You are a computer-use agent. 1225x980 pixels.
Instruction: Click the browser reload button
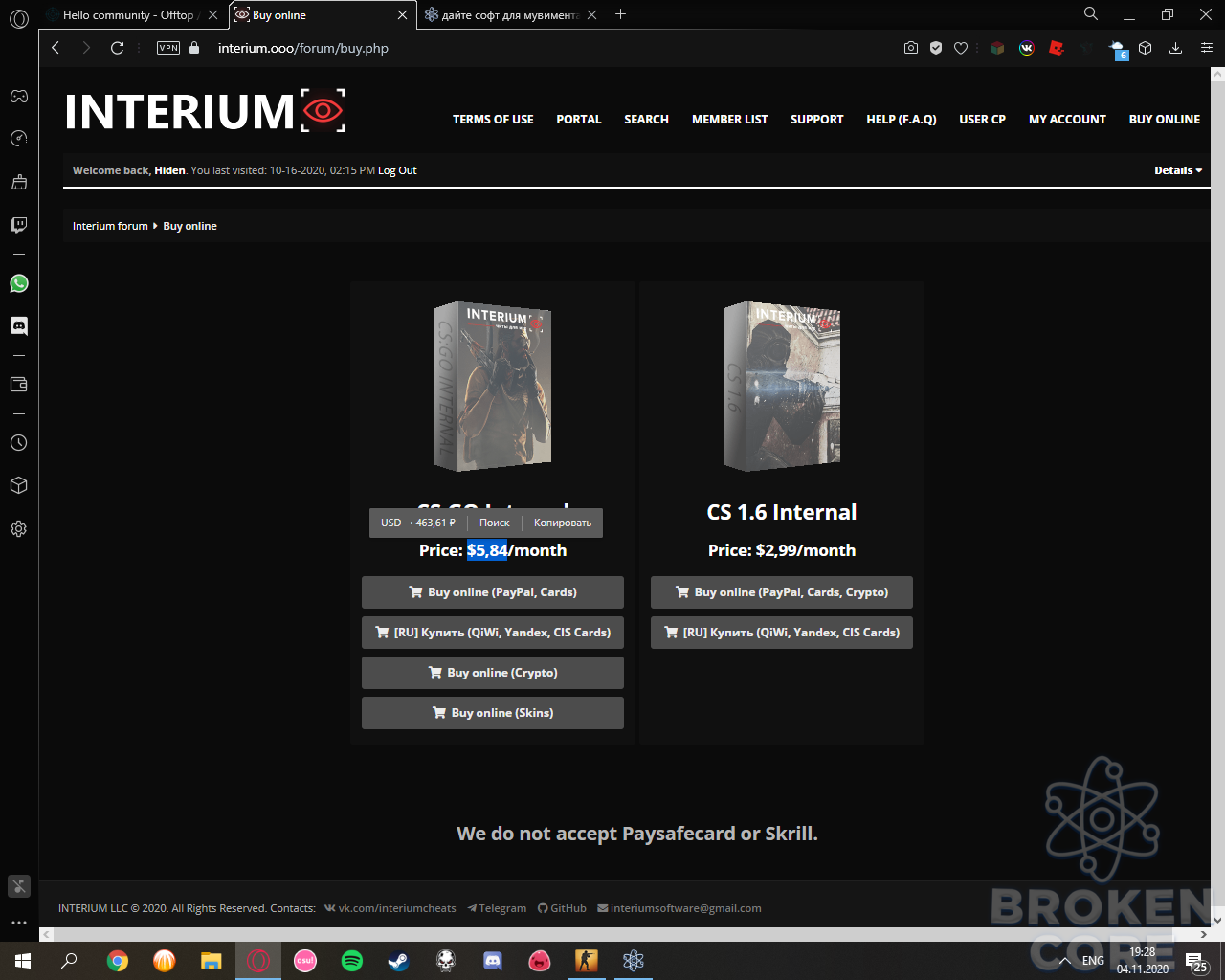117,48
